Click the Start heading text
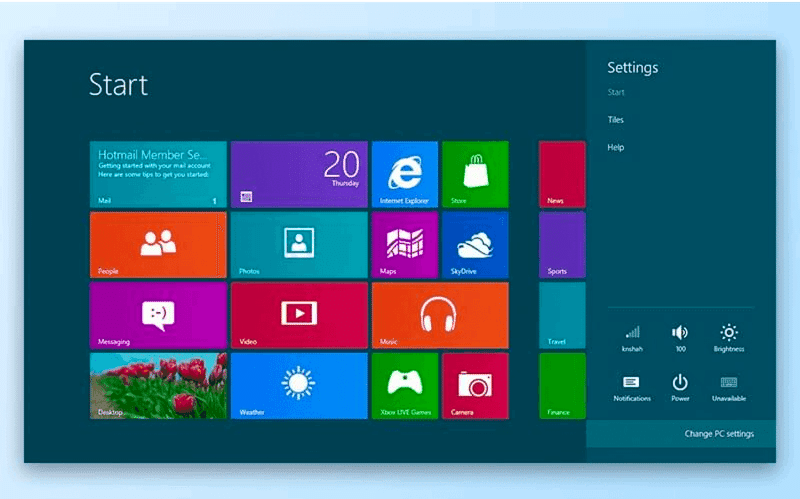The width and height of the screenshot is (800, 499). [x=118, y=84]
